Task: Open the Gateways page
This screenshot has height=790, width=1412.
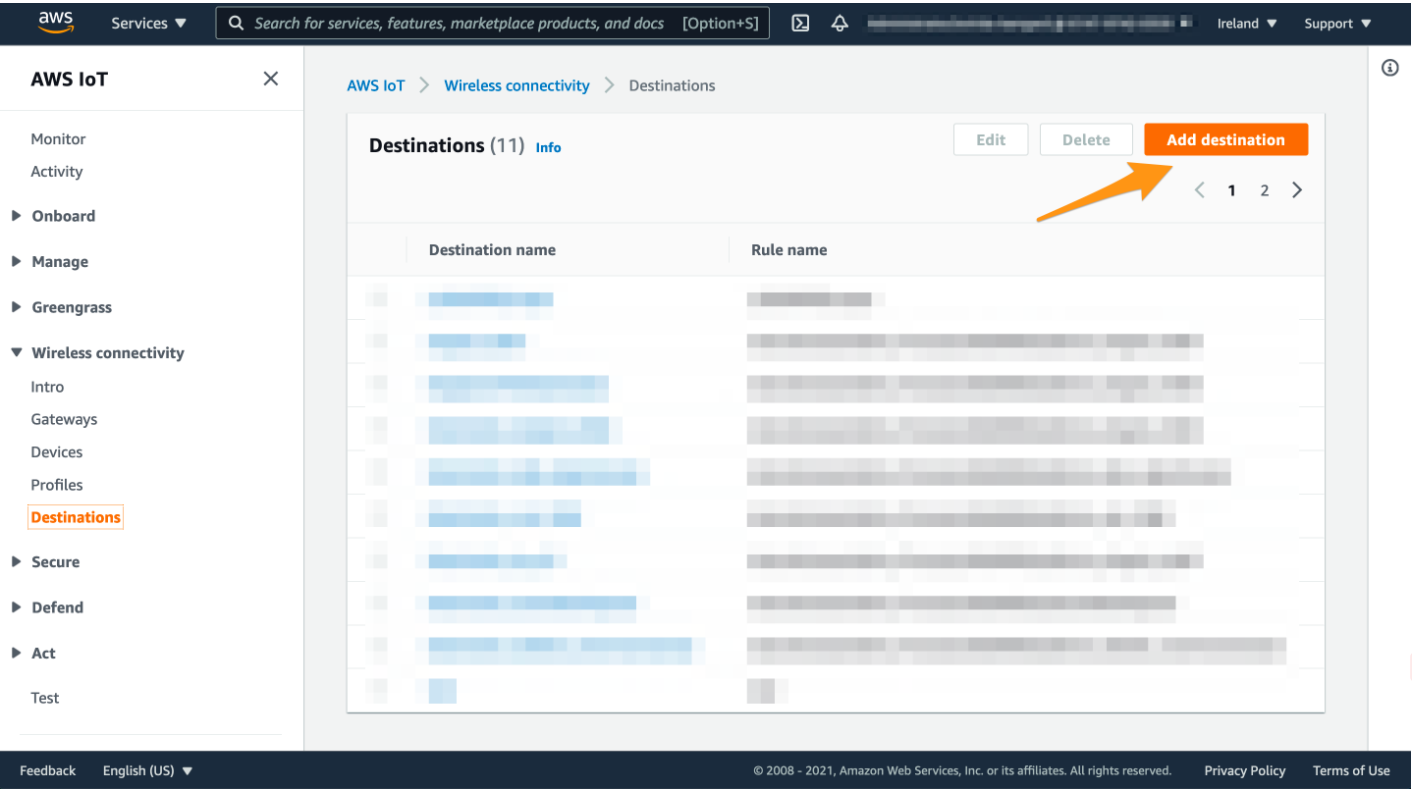Action: (x=64, y=420)
